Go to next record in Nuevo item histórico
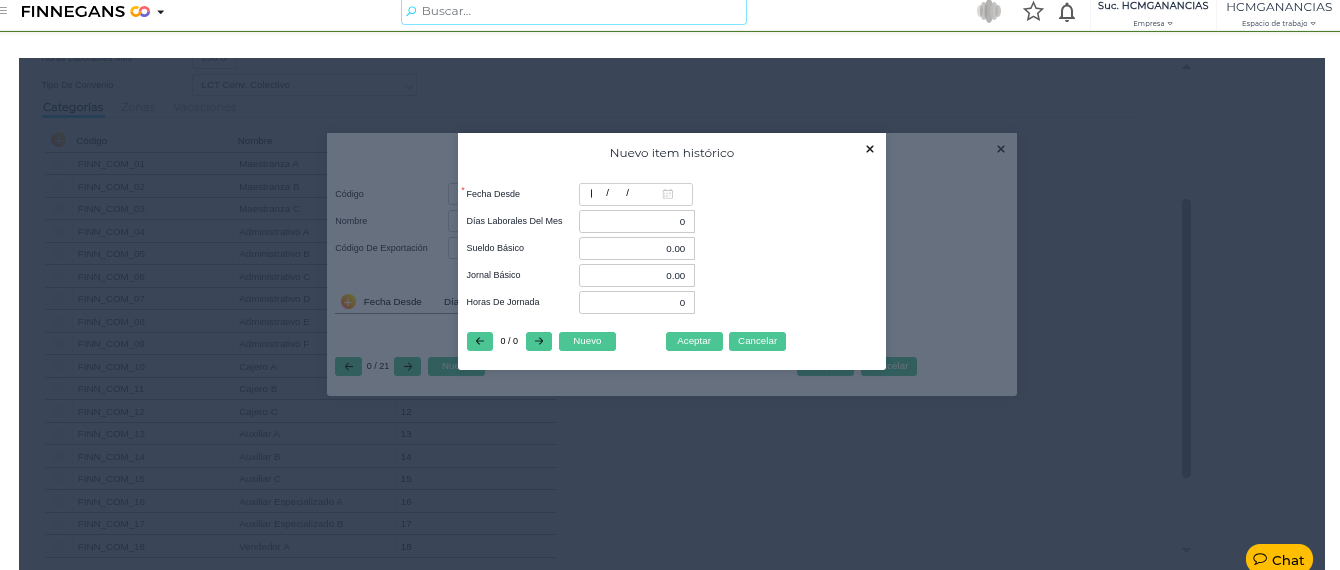The width and height of the screenshot is (1340, 570). 539,341
